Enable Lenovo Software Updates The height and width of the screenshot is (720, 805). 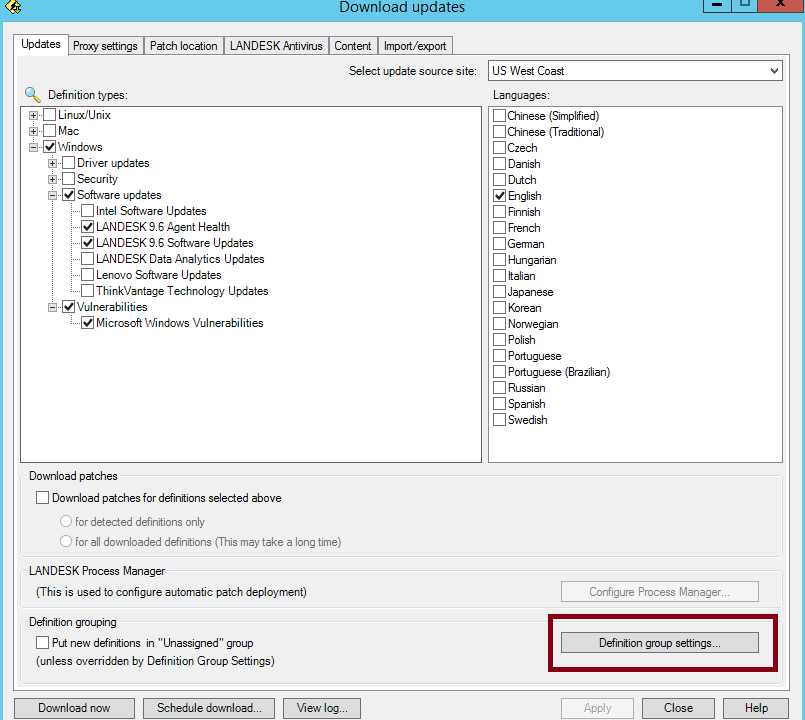86,274
